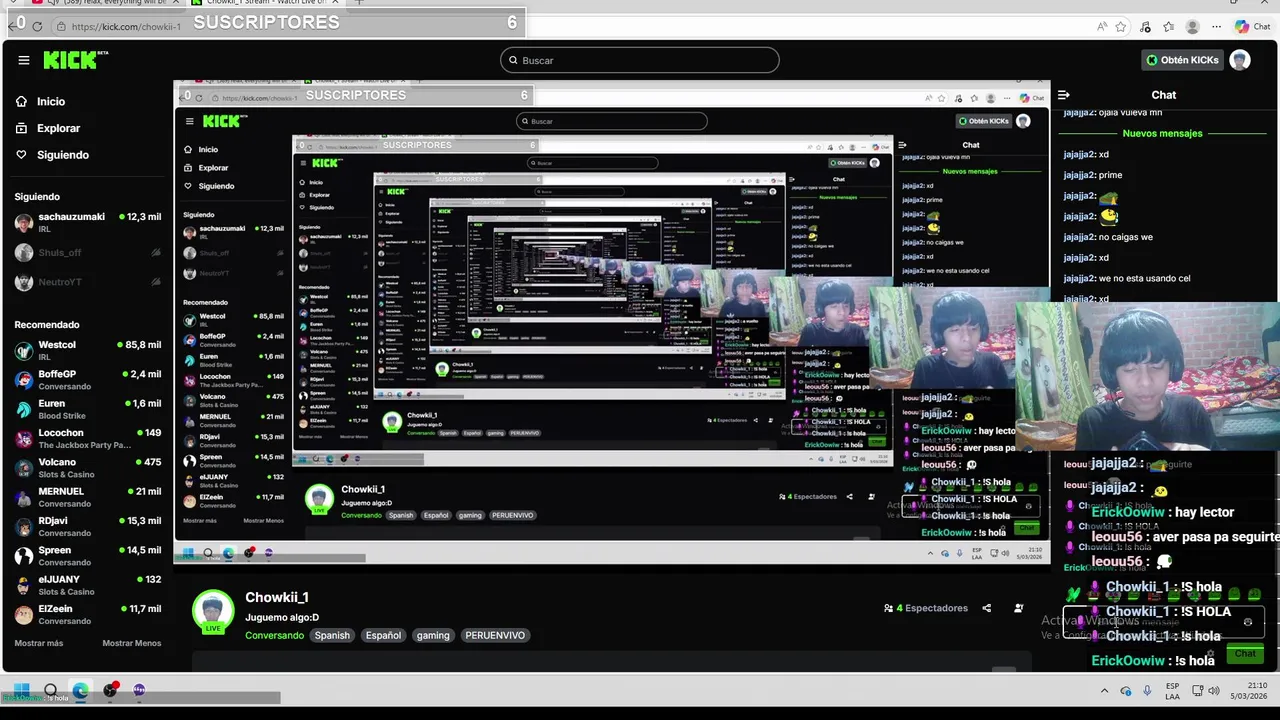The width and height of the screenshot is (1280, 720).
Task: Open recommended channel ElZeein
Action: click(88, 615)
